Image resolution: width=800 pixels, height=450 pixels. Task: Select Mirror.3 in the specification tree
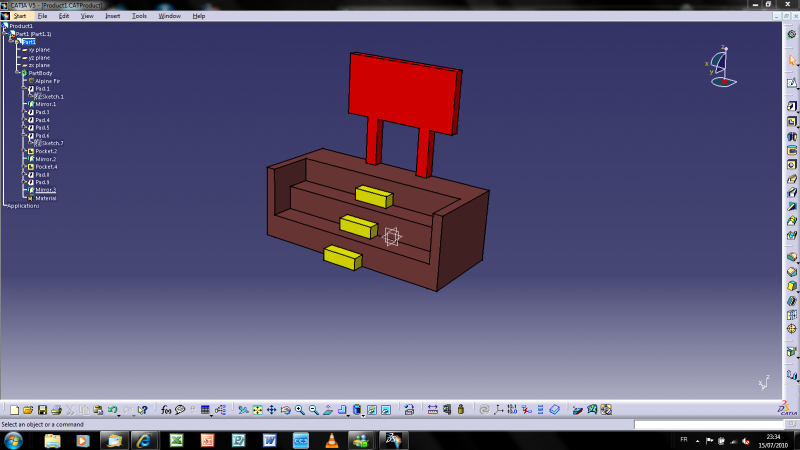point(46,190)
